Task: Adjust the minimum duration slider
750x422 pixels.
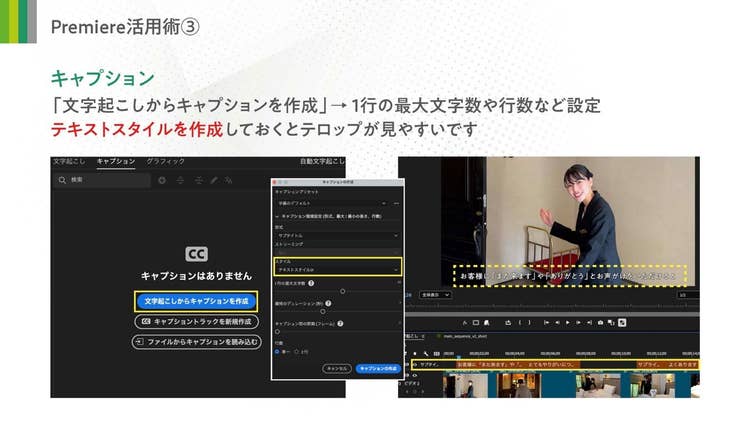Action: coord(323,311)
